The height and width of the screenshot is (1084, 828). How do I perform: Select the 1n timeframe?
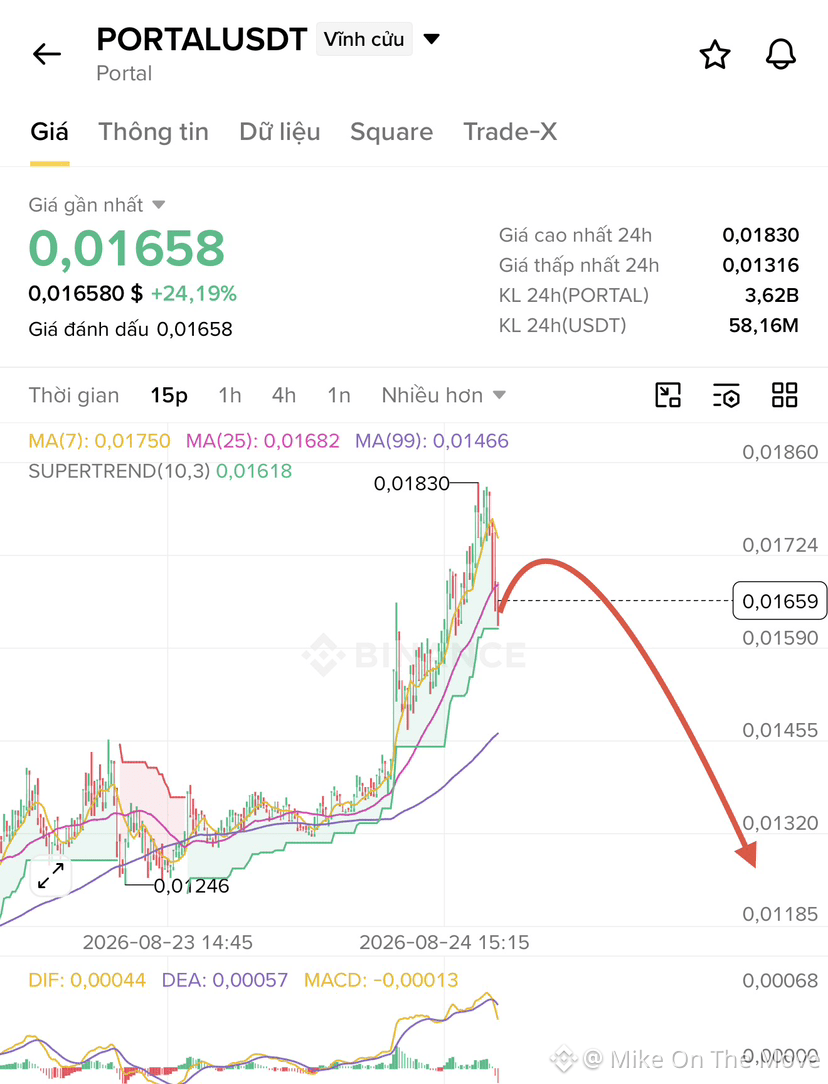pyautogui.click(x=339, y=395)
